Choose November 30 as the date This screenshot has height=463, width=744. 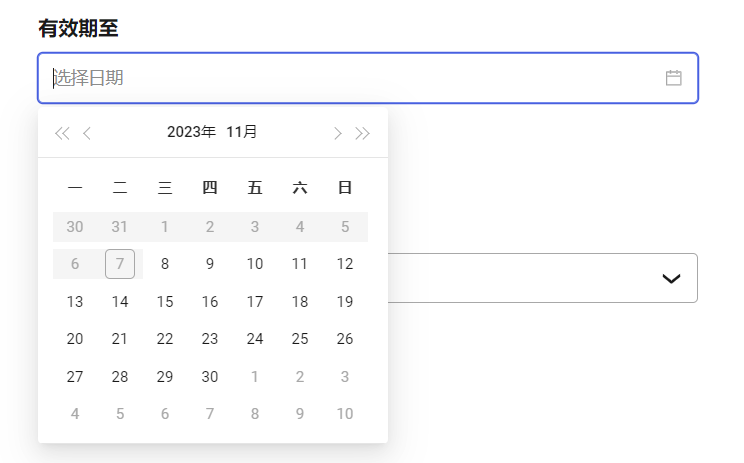pyautogui.click(x=210, y=377)
